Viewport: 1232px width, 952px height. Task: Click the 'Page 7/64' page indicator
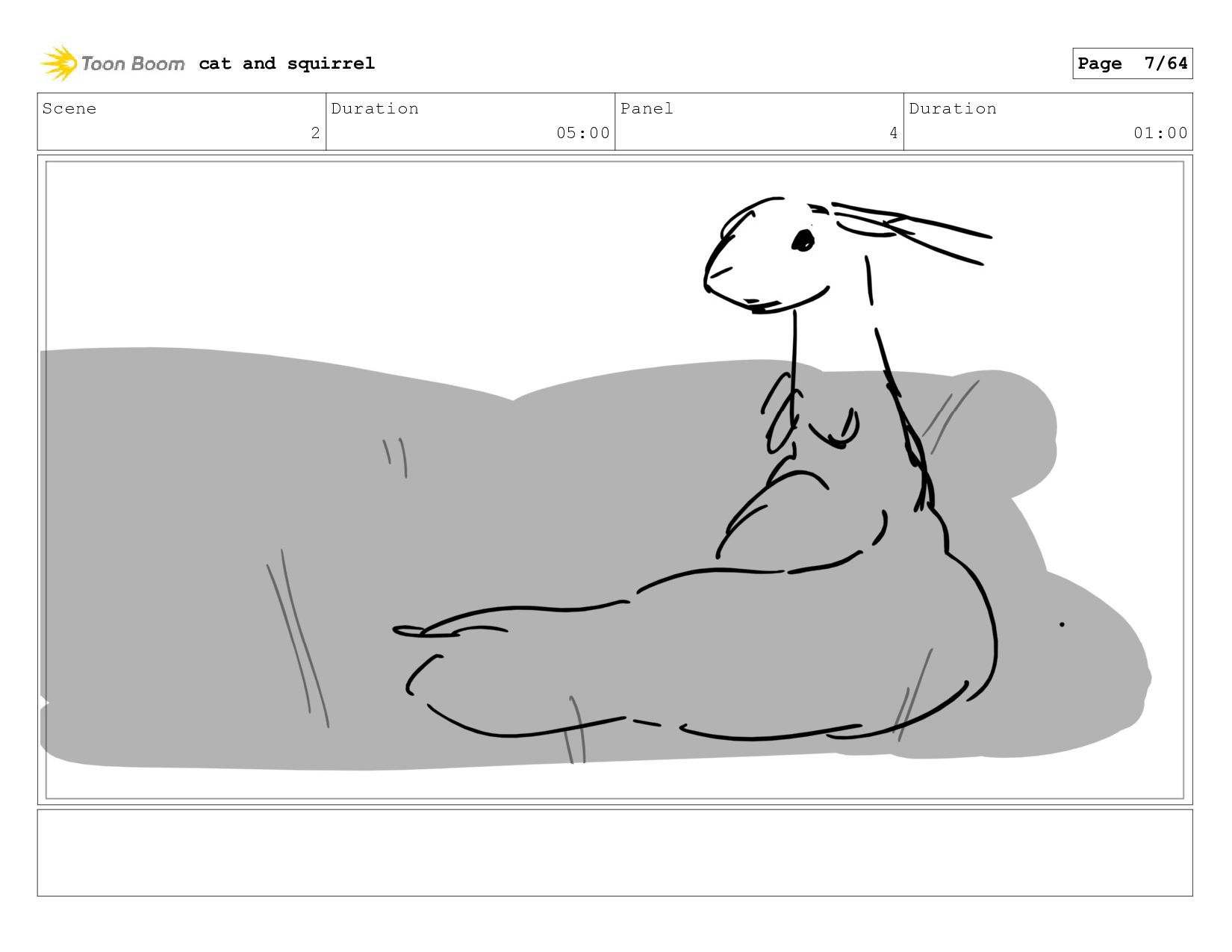coord(1132,63)
